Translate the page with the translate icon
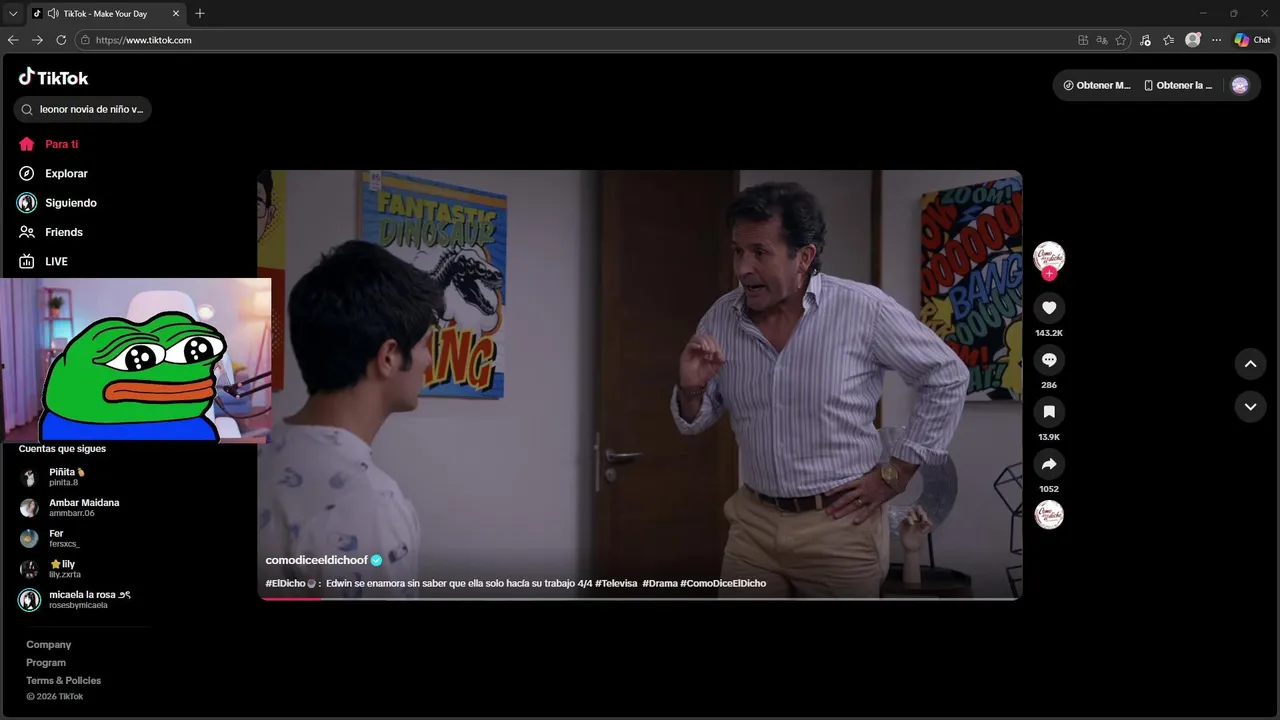 point(1102,40)
